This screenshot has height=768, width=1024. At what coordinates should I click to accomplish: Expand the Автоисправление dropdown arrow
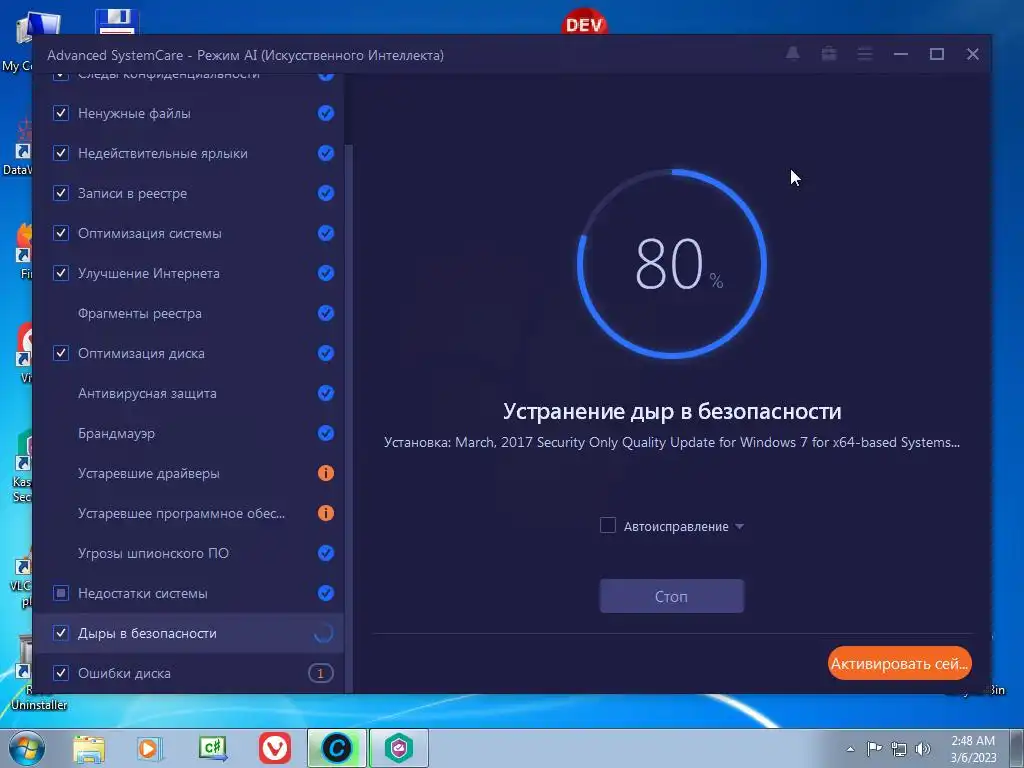click(739, 526)
